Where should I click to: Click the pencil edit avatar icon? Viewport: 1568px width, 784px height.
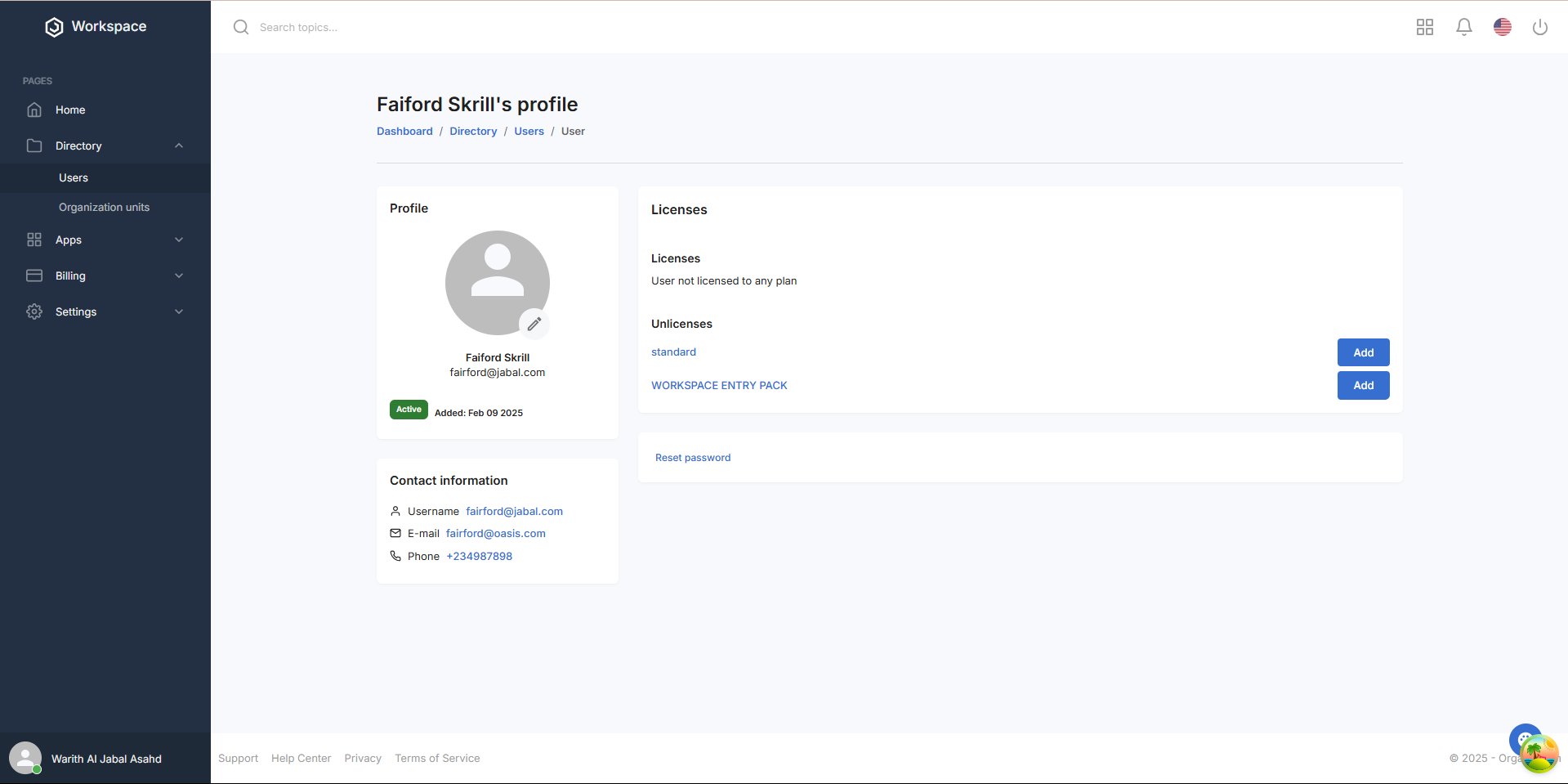(x=534, y=325)
